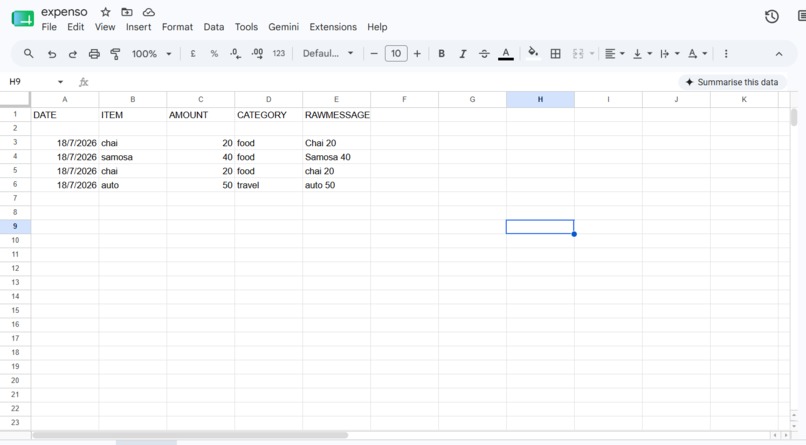Open the font family Default dropdown
Viewport: 806px width, 445px height.
pos(327,53)
